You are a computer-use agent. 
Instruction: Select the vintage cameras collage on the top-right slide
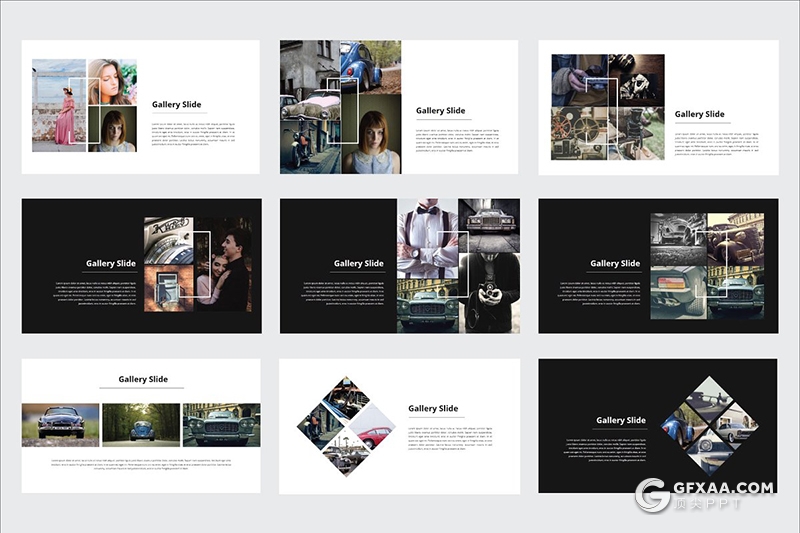(x=607, y=107)
